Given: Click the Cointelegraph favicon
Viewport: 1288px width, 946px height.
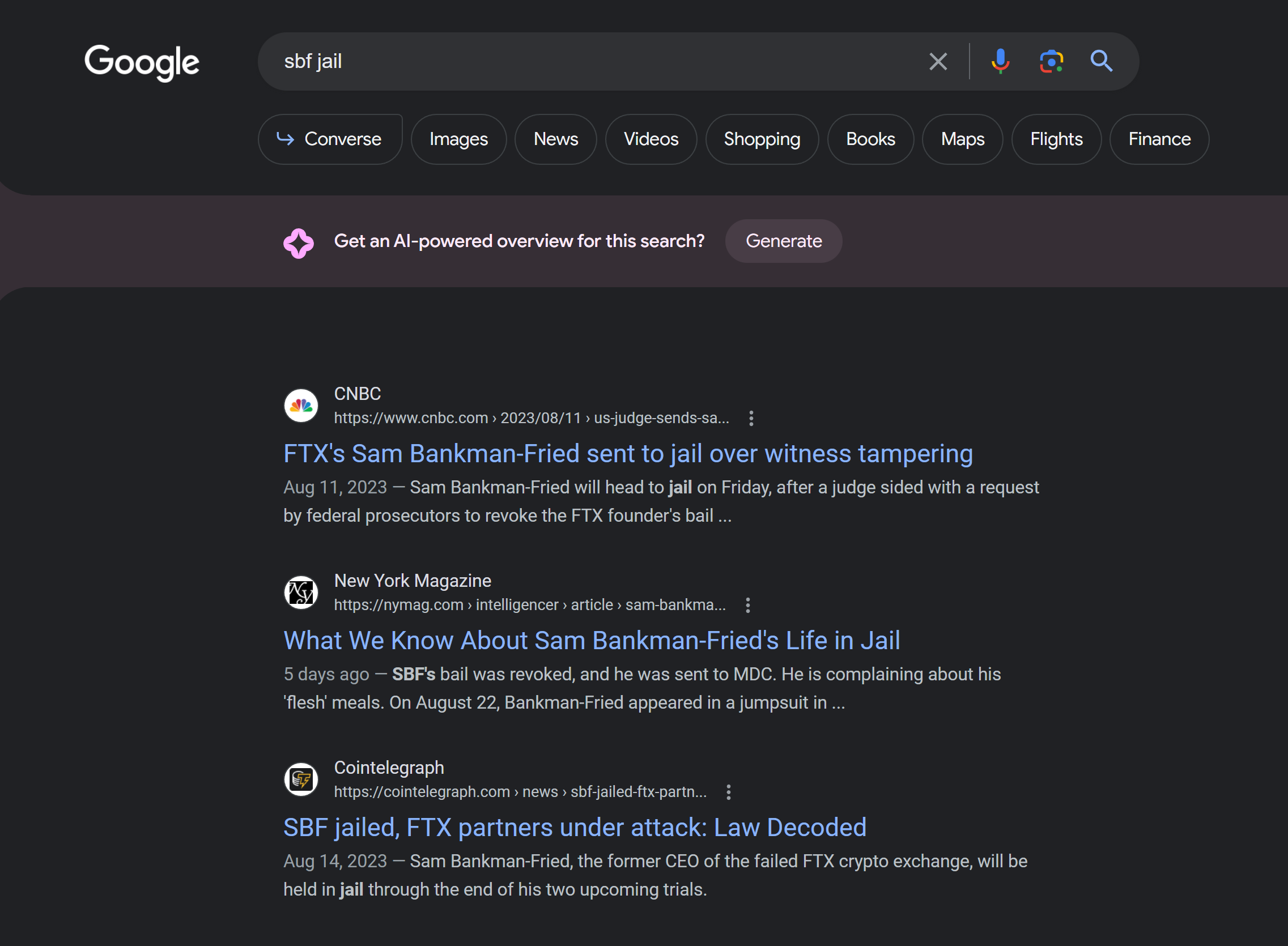Looking at the screenshot, I should pos(301,779).
